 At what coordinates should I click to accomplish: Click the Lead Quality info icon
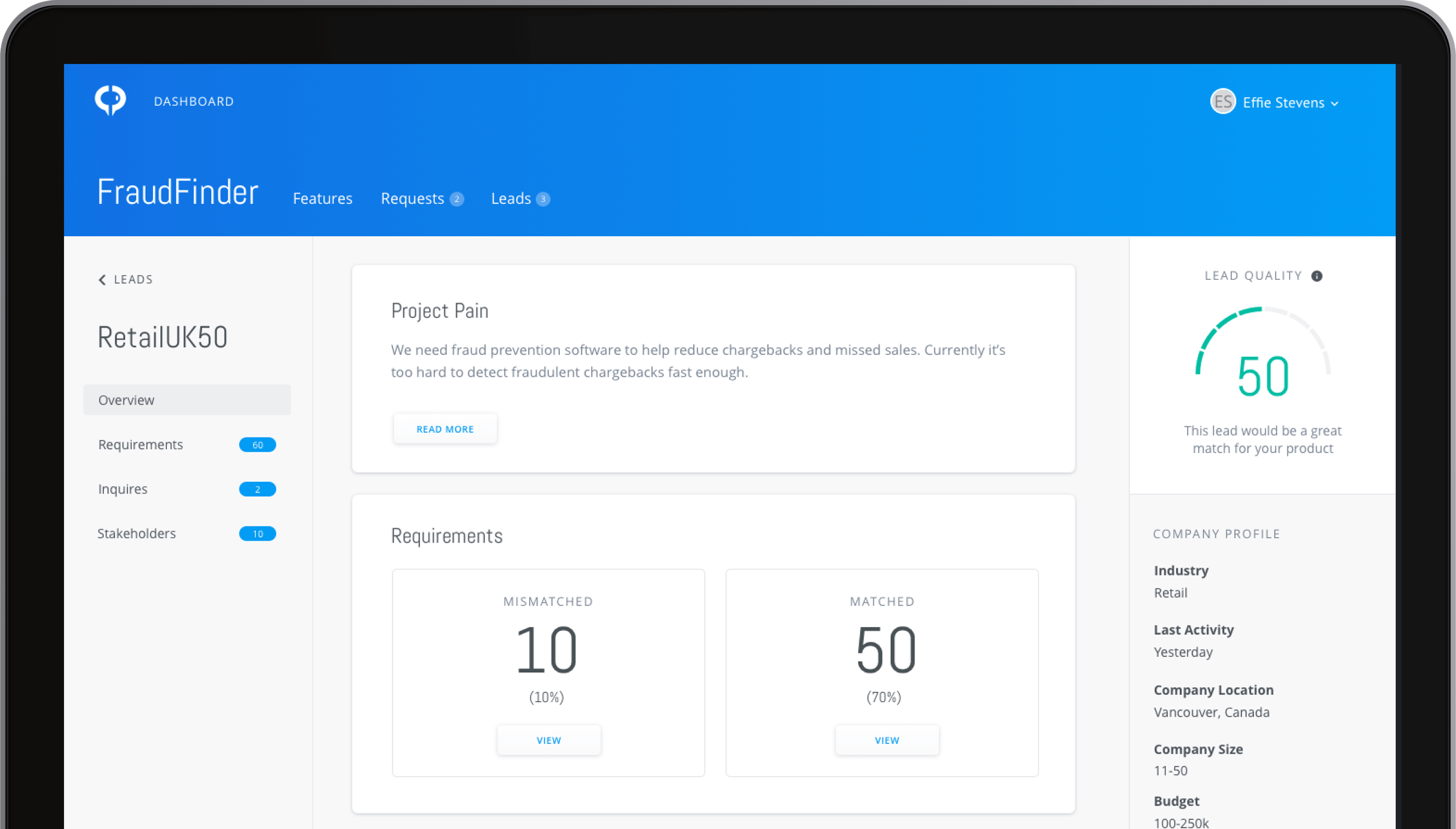point(1317,276)
